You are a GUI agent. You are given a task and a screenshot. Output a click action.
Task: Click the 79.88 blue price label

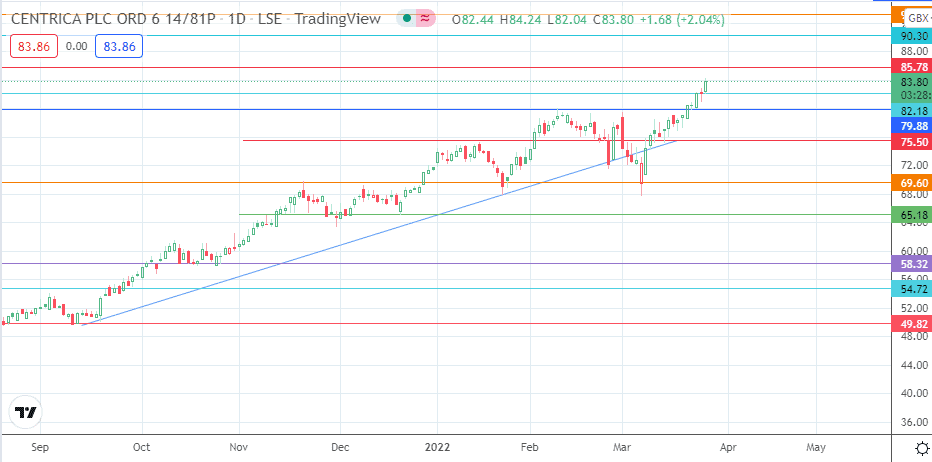coord(912,125)
